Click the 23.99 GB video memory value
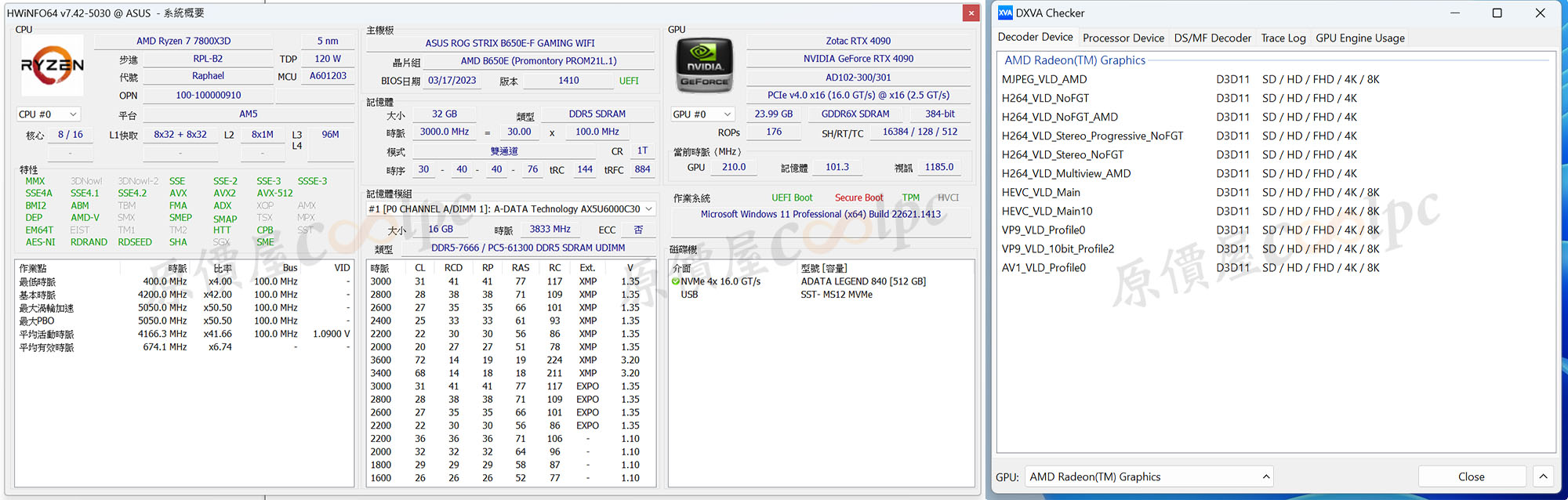The height and width of the screenshot is (500, 1568). click(x=773, y=114)
